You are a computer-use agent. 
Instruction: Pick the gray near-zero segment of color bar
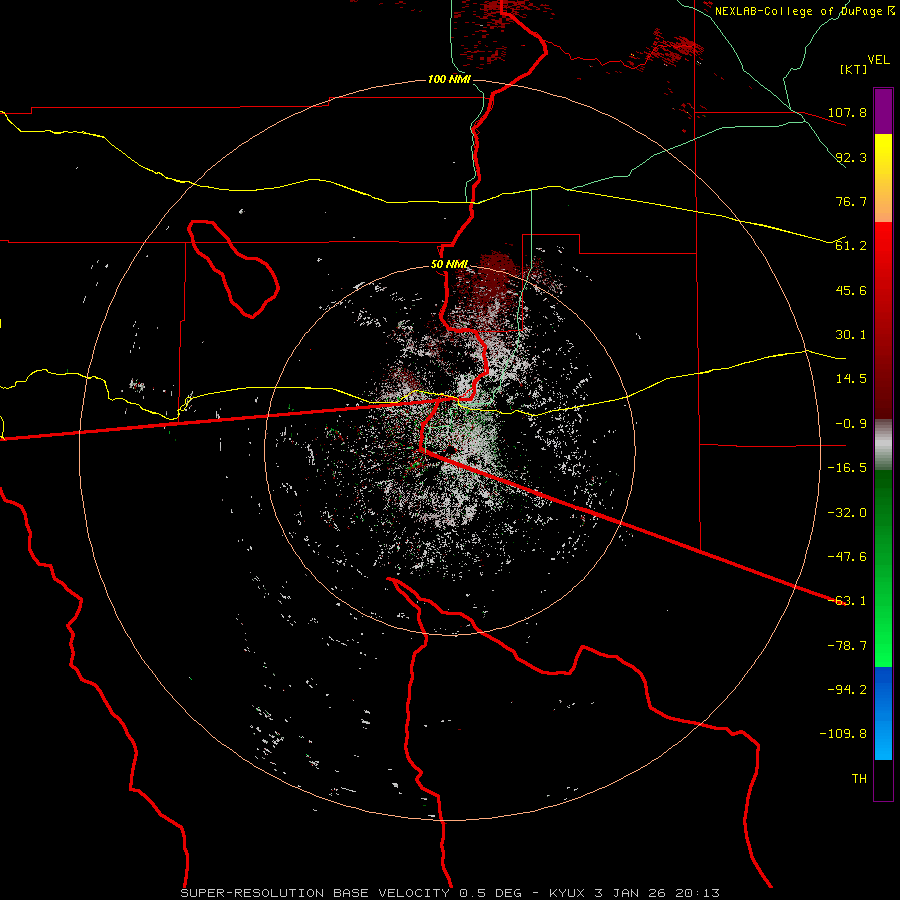coord(883,445)
